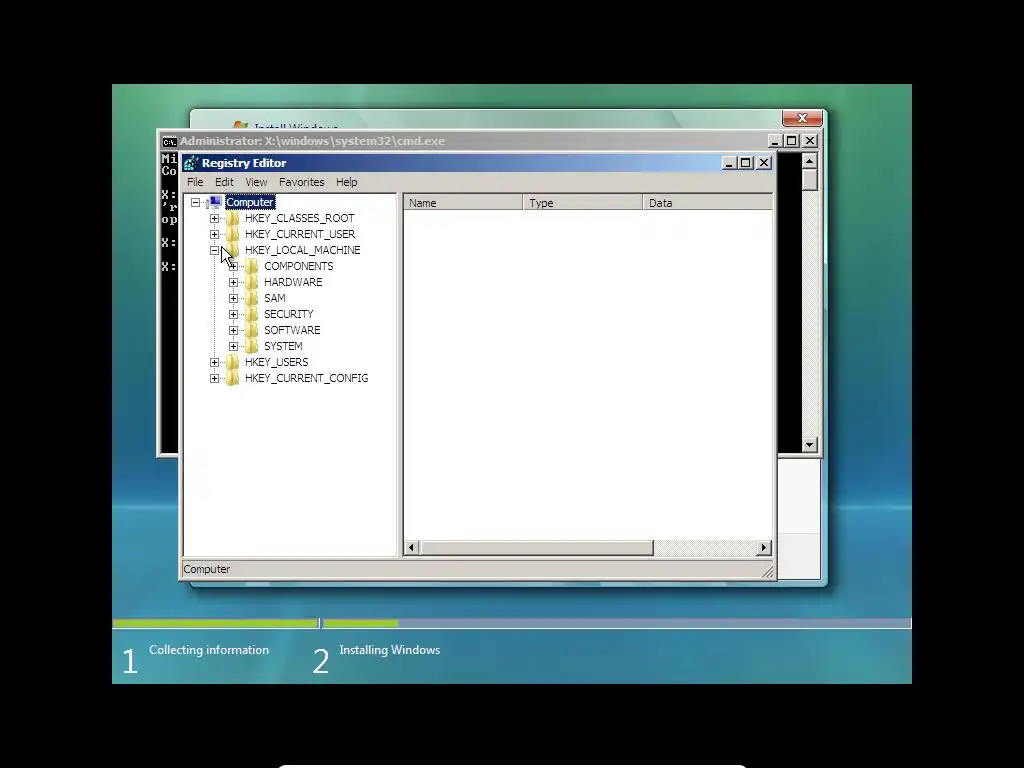Expand the SOFTWARE key
Screen dimensions: 1024x768
coord(233,330)
